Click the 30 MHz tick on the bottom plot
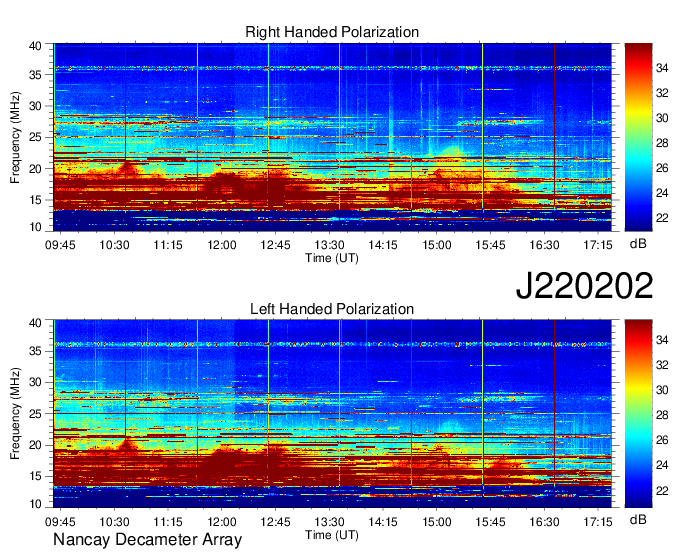 [36, 382]
